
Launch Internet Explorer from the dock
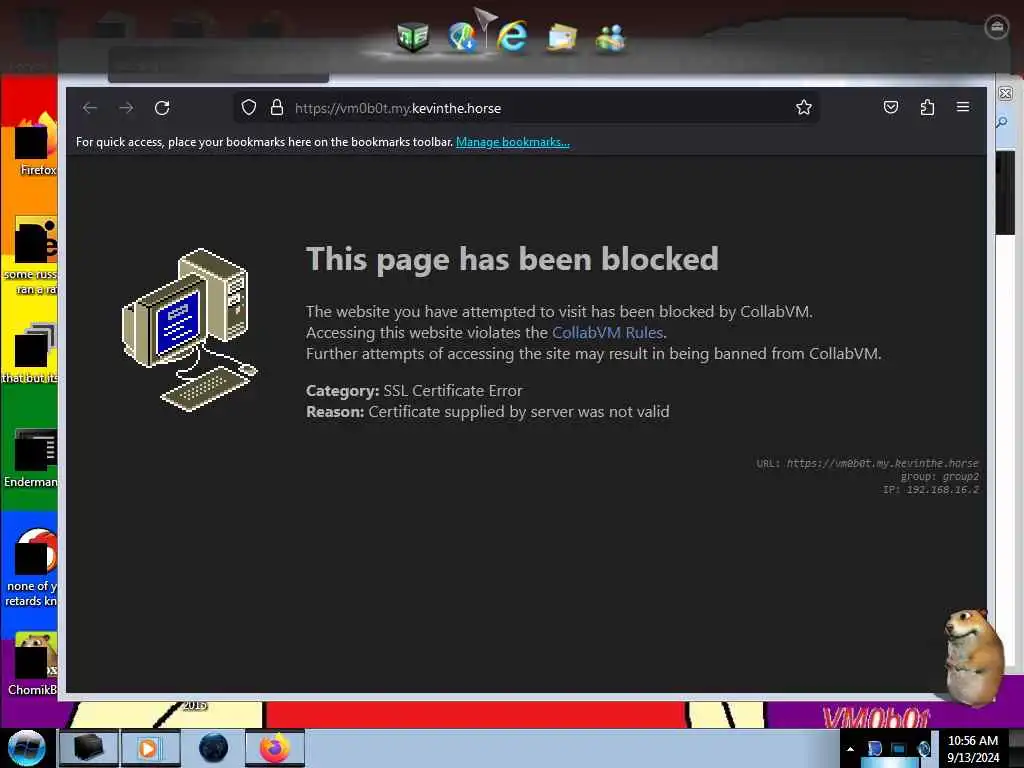[x=512, y=37]
